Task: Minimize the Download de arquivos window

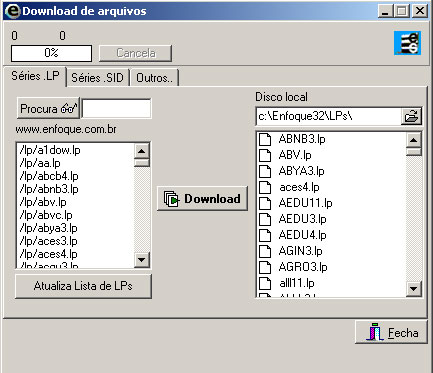Action: (386, 11)
